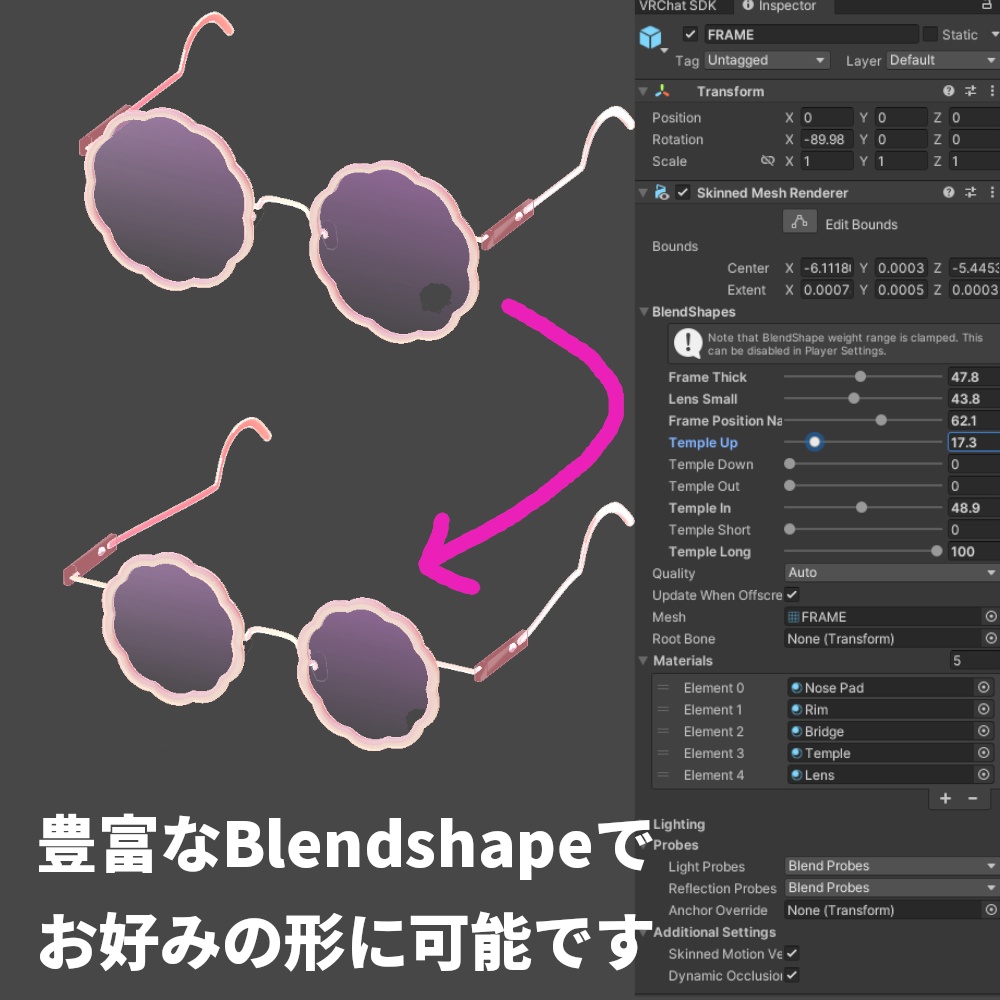
Task: Collapse the Materials foldout
Action: click(x=644, y=660)
